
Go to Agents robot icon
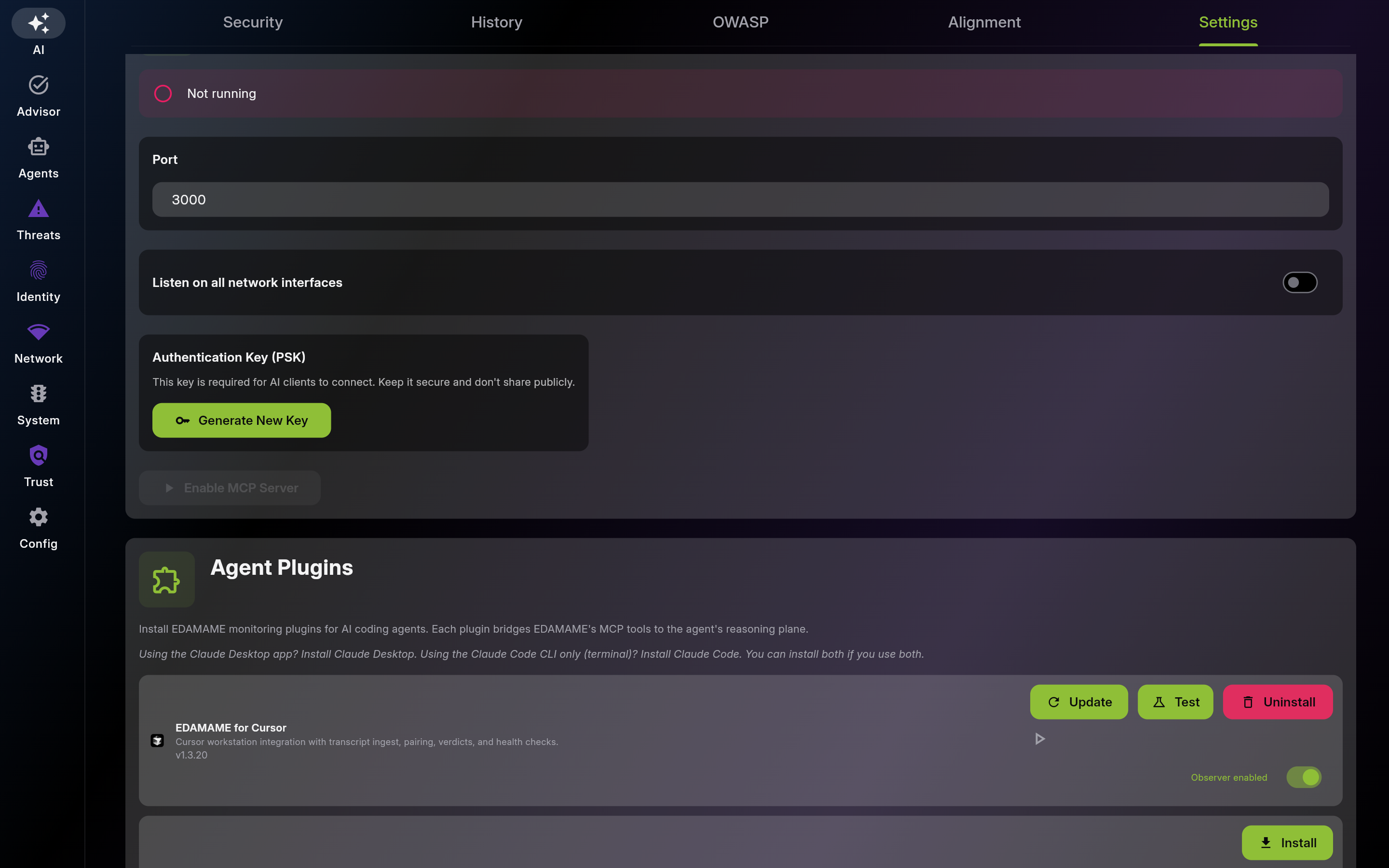point(39,147)
